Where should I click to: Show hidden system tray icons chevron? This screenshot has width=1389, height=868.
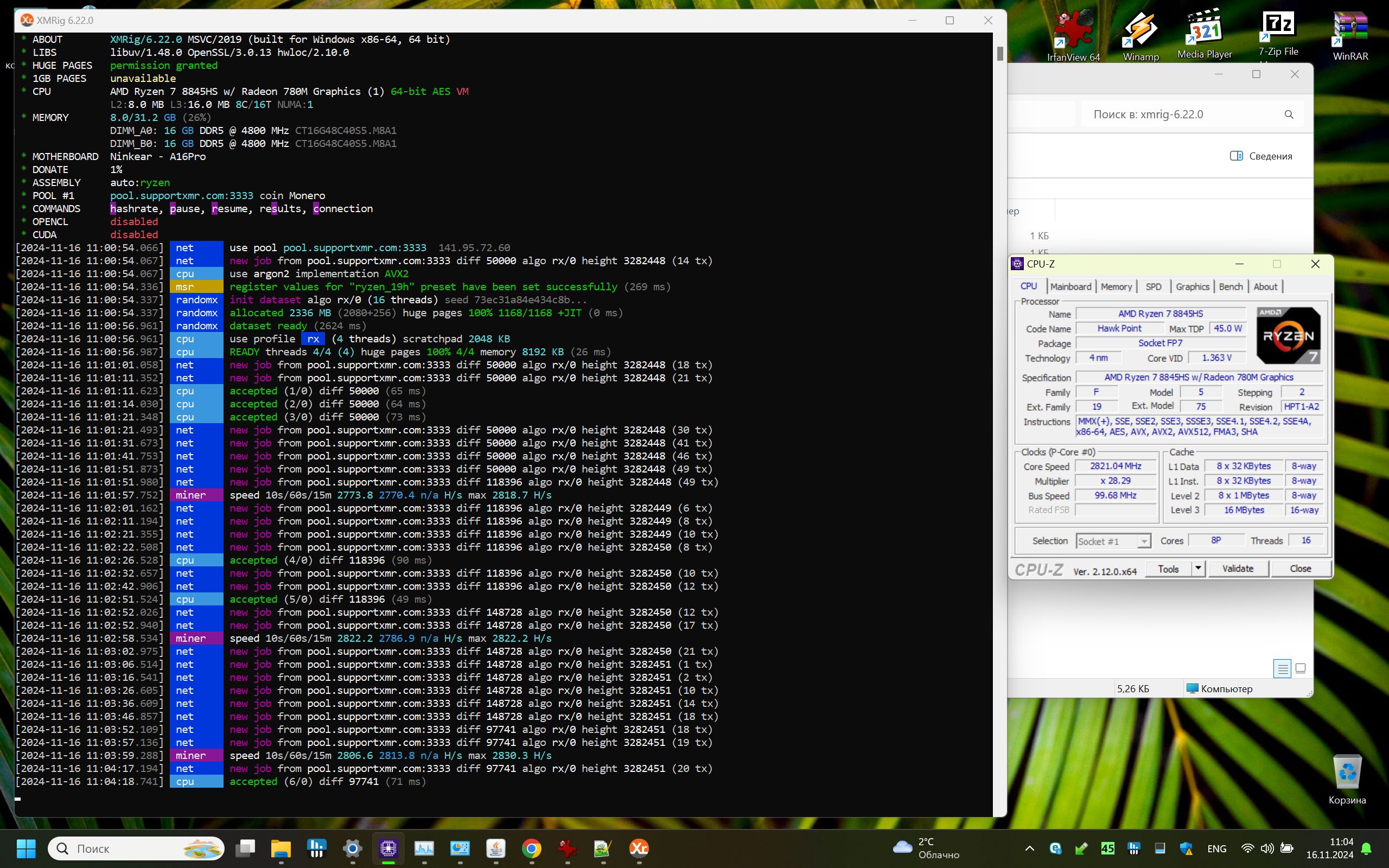1029,848
